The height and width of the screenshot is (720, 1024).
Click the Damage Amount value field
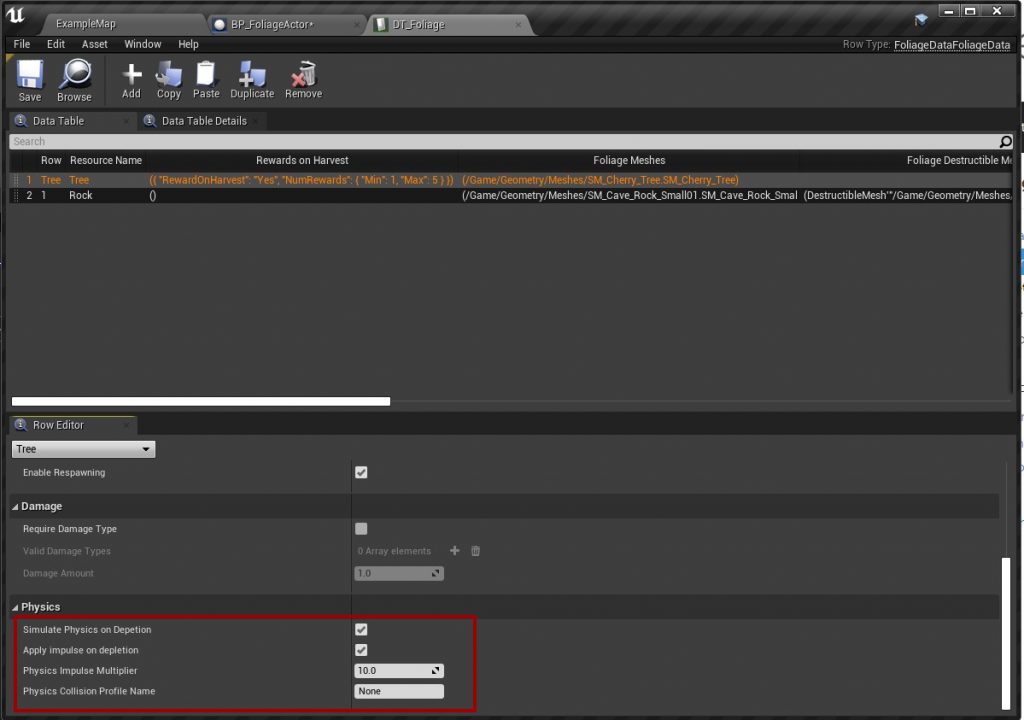pyautogui.click(x=399, y=573)
